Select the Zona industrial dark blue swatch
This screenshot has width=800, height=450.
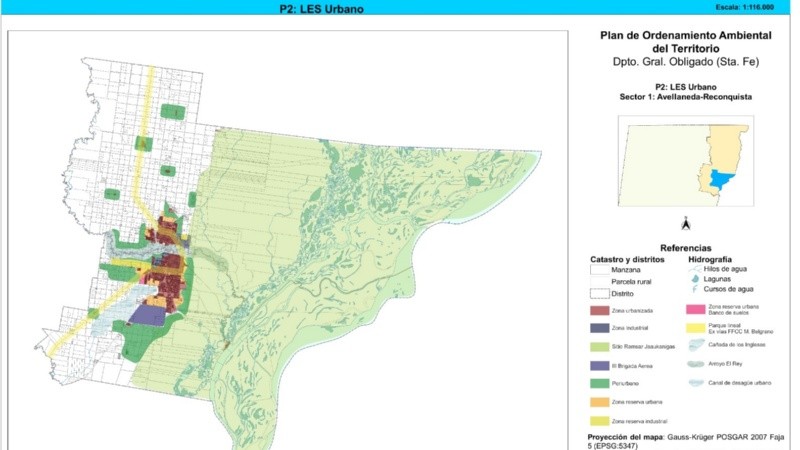(600, 328)
